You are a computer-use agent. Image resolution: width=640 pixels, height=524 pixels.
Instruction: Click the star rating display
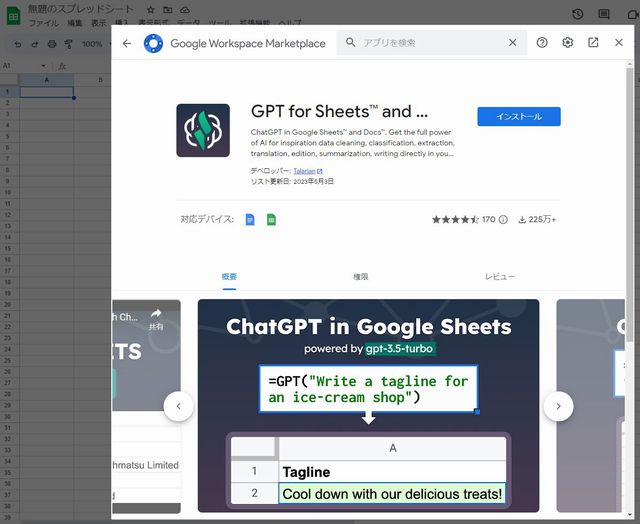click(x=455, y=220)
